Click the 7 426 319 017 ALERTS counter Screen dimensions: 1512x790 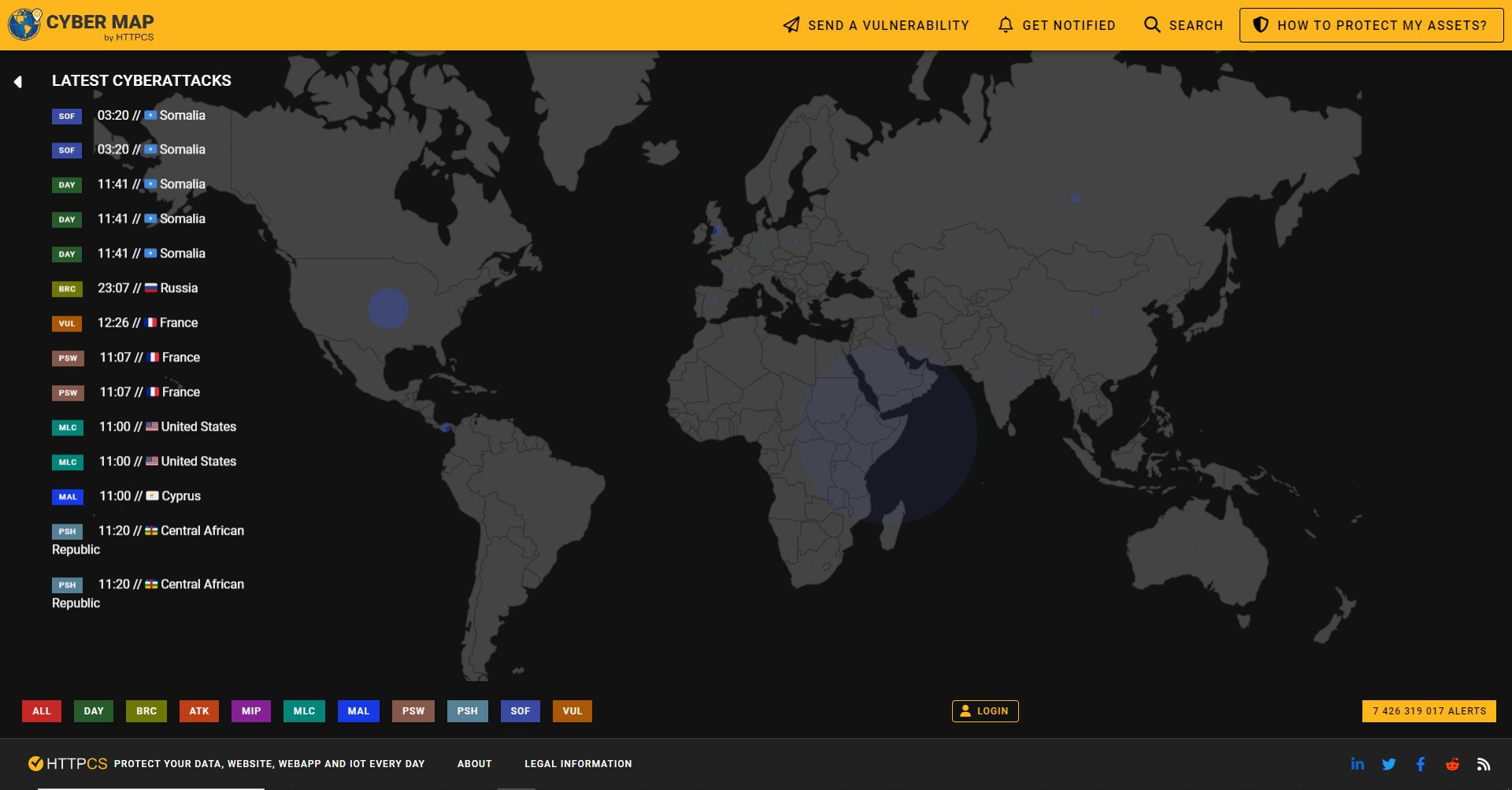[1429, 710]
